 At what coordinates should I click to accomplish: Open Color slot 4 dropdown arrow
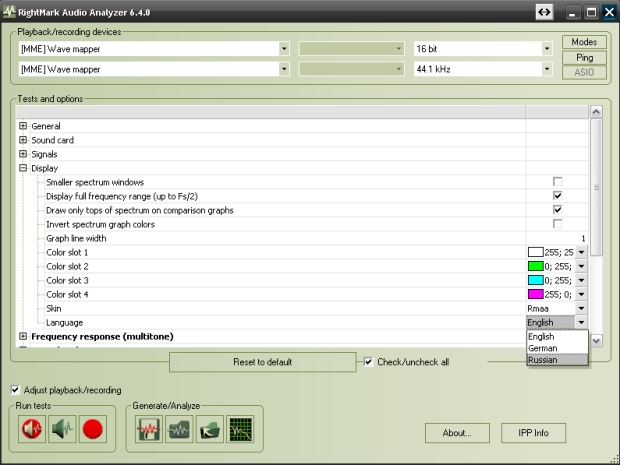[x=581, y=294]
